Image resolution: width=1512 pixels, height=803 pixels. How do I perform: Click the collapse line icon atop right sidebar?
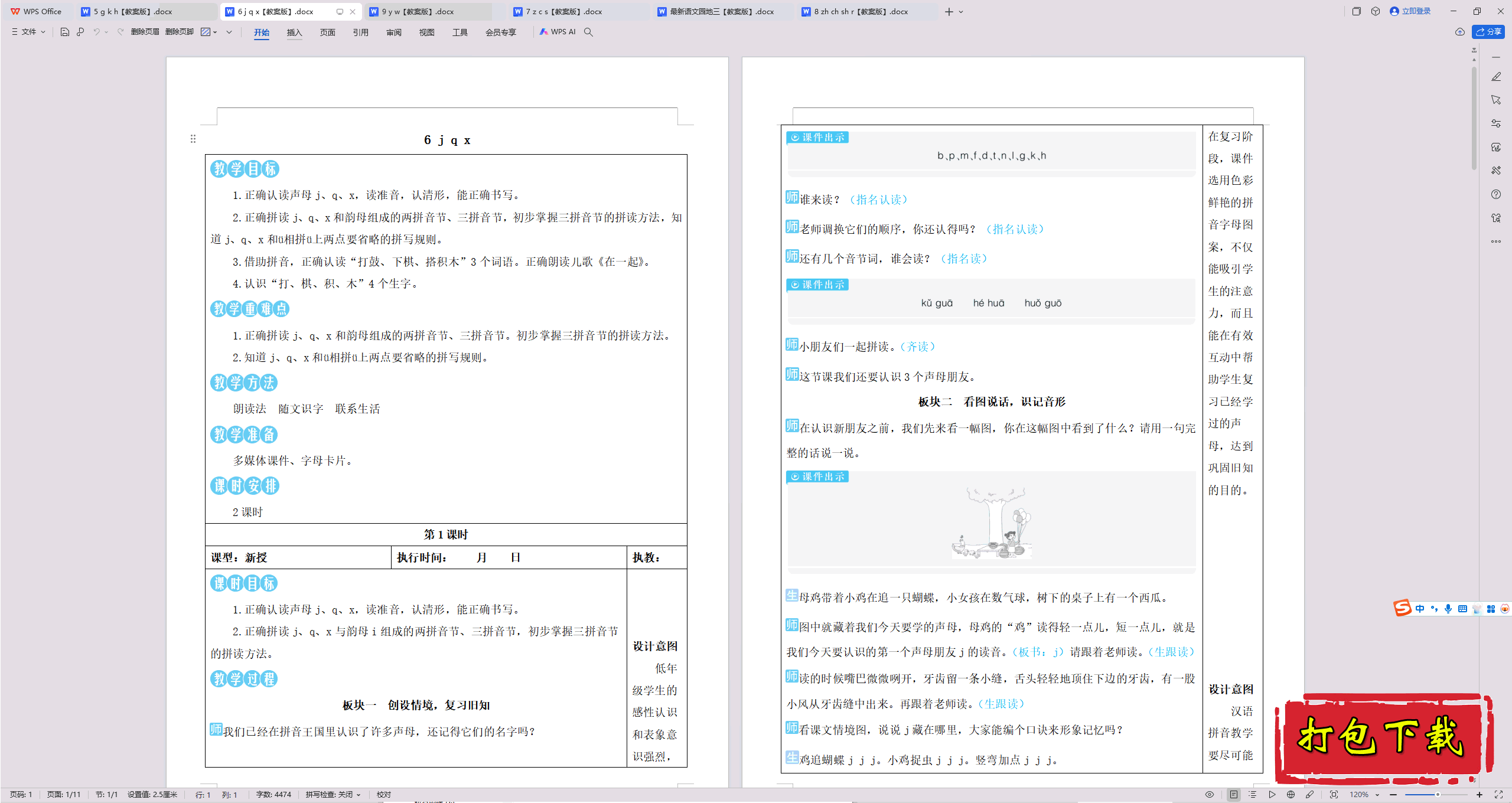(1496, 57)
